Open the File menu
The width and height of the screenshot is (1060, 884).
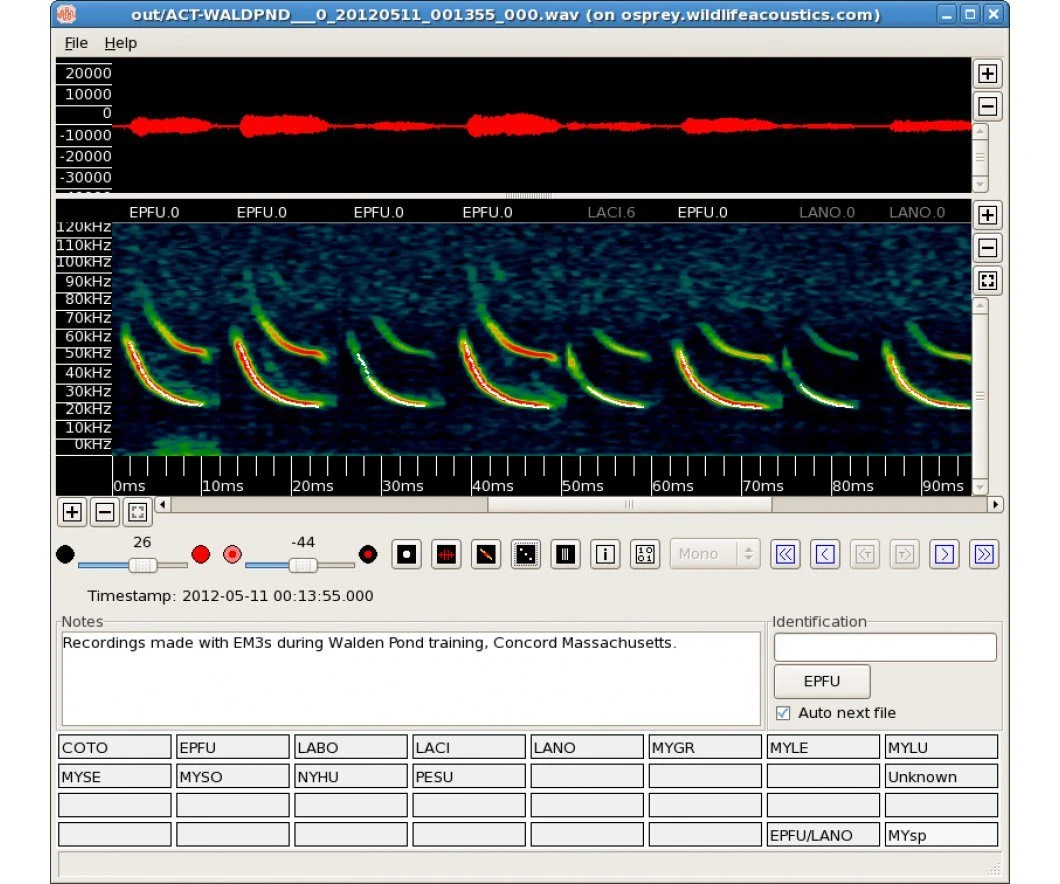(x=76, y=43)
